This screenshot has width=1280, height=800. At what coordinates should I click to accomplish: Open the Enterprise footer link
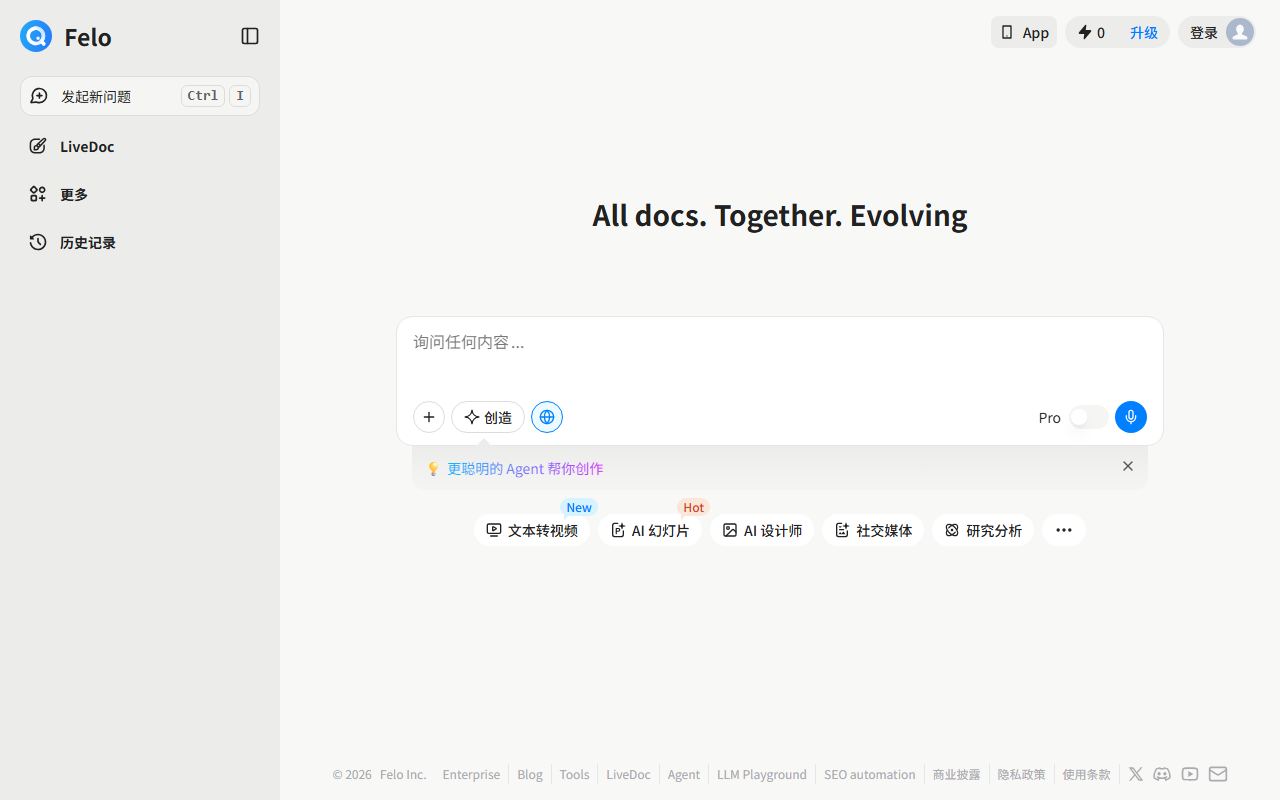tap(471, 774)
